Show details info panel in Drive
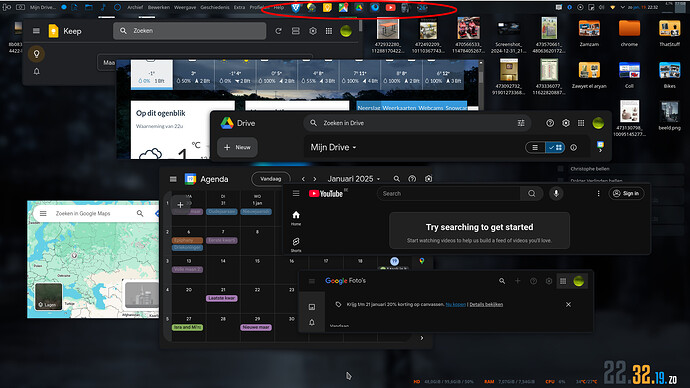 click(573, 147)
